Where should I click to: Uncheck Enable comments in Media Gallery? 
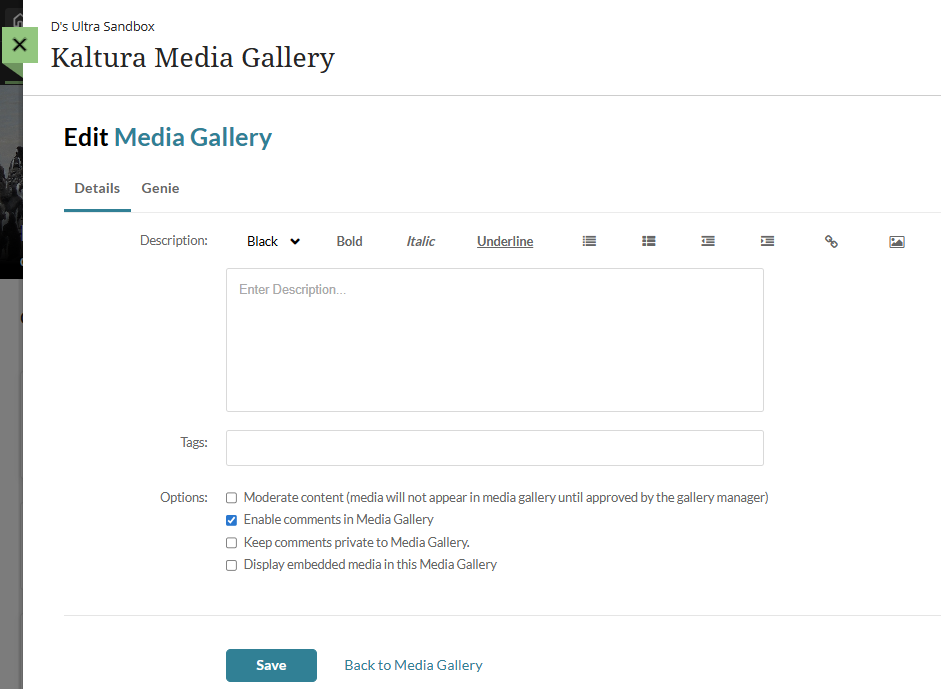pyautogui.click(x=231, y=520)
